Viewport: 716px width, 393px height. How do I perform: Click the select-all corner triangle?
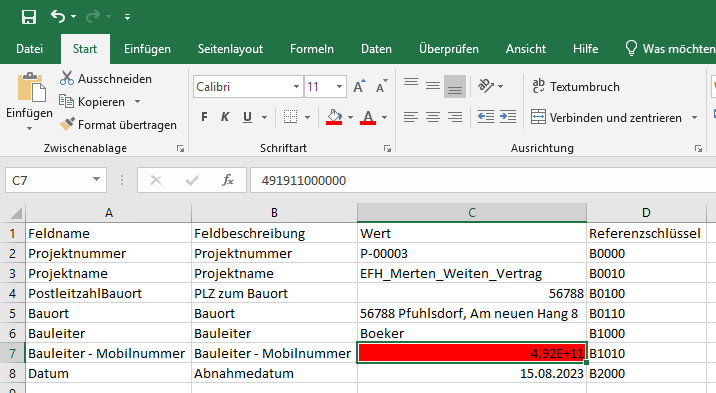[x=16, y=213]
